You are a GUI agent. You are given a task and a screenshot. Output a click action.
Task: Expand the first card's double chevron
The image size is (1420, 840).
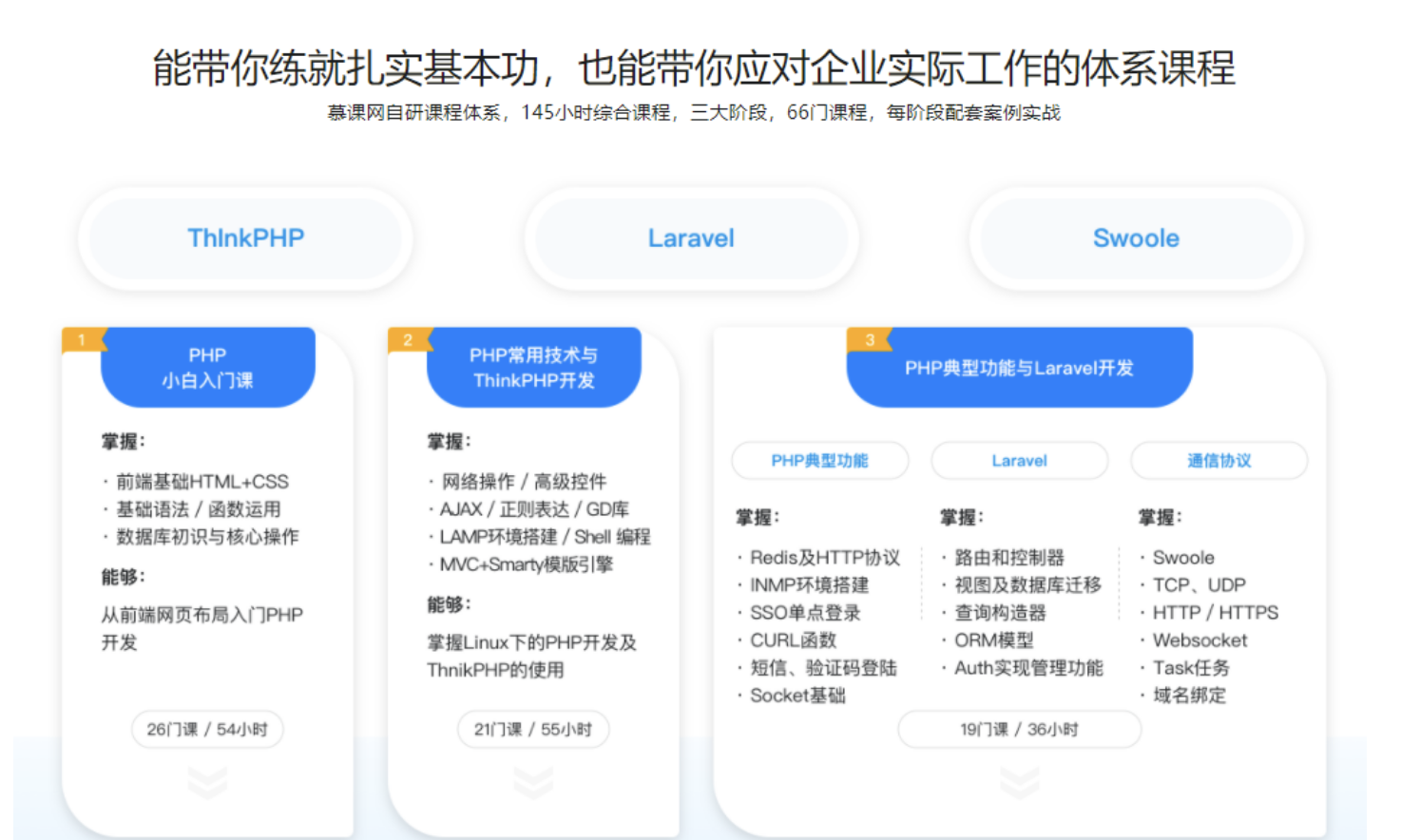point(207,783)
